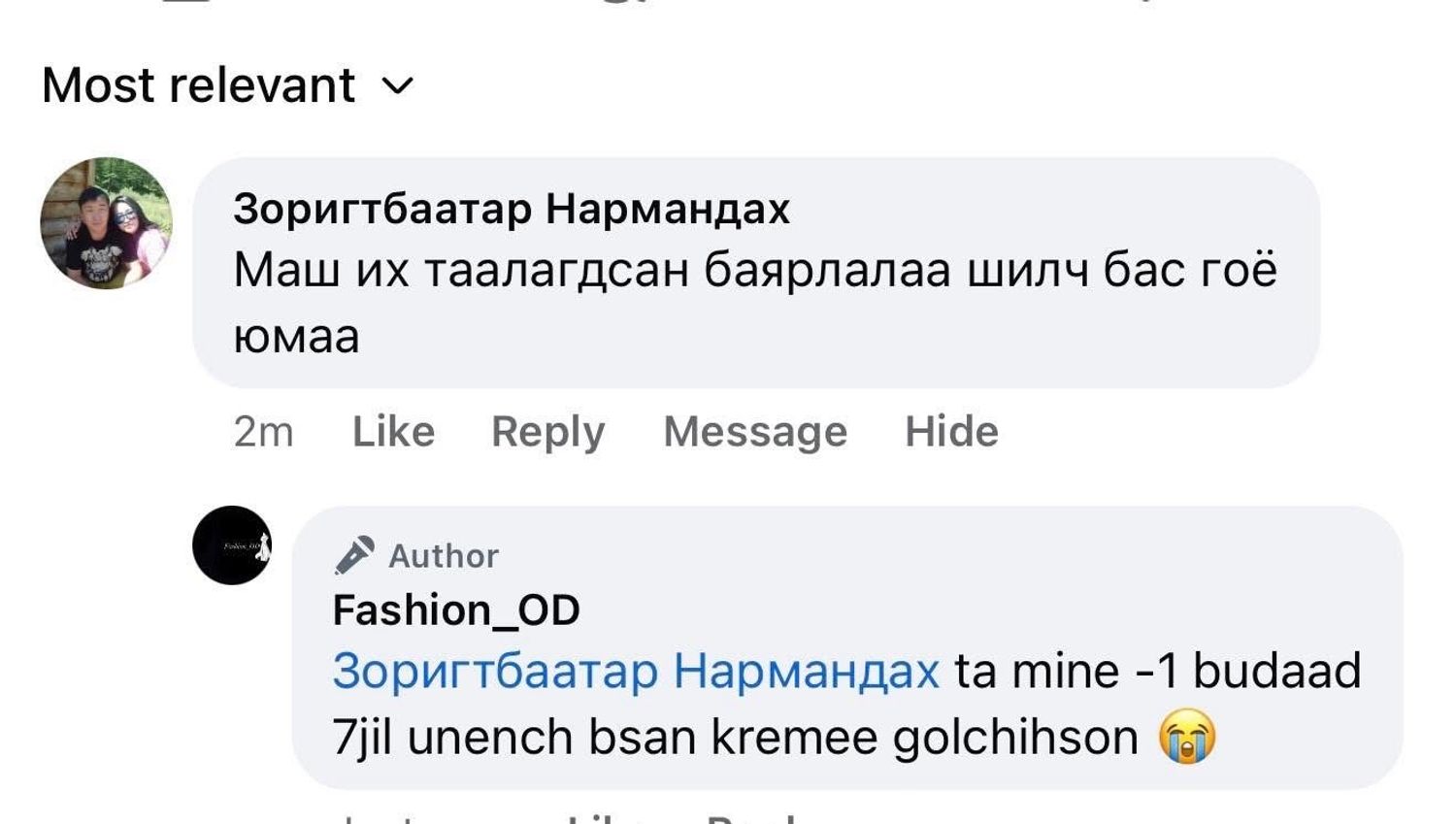Click the crying face emoji
1456x824 pixels.
click(1186, 738)
